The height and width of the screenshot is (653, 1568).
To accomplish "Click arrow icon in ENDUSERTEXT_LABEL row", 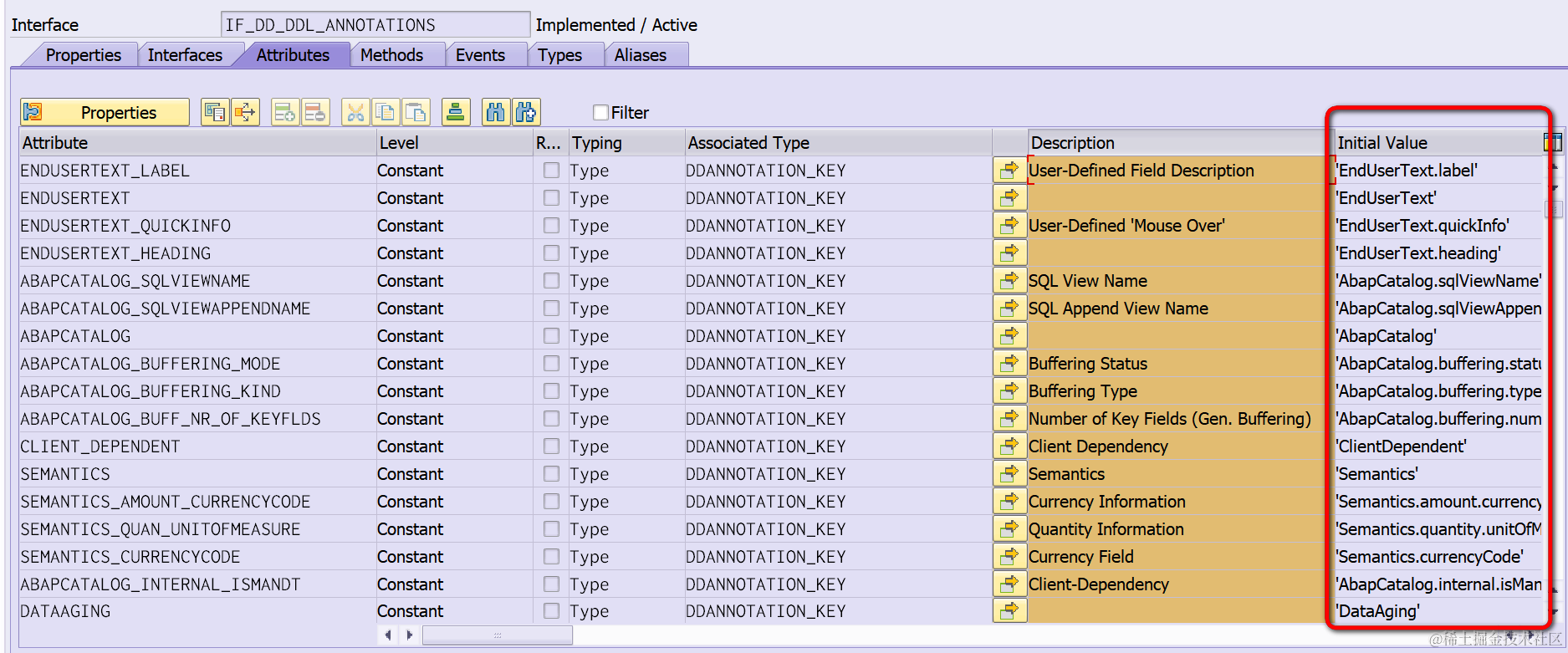I will 1009,171.
